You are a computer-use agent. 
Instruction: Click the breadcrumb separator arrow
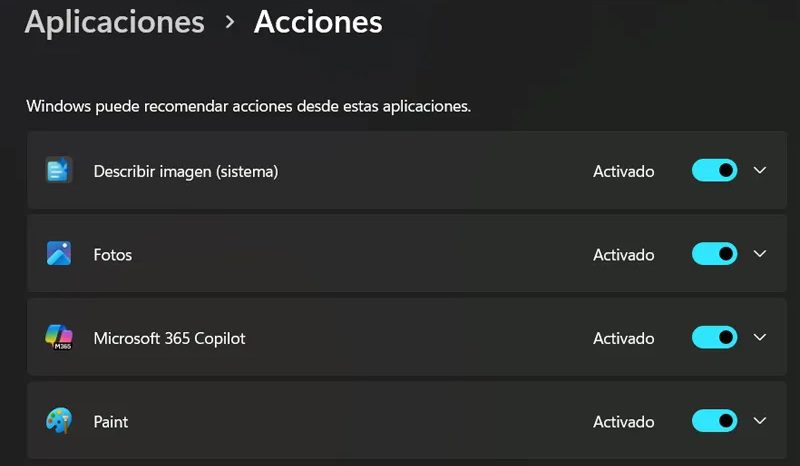230,22
